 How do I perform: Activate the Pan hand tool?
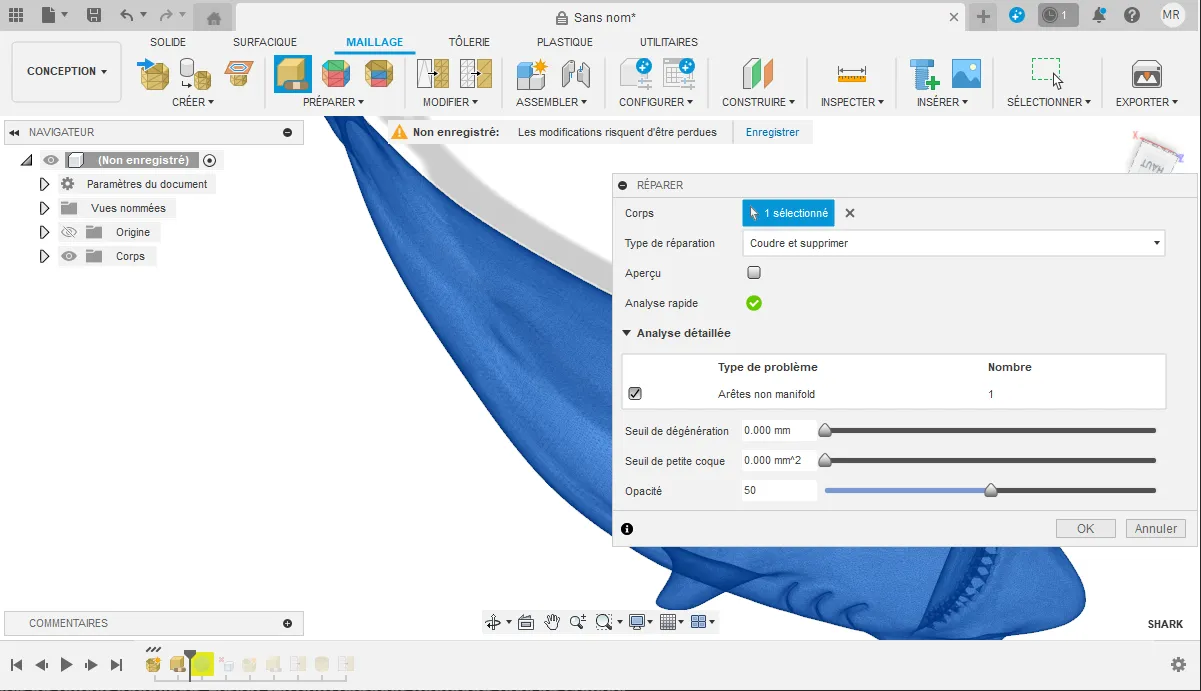pos(552,622)
